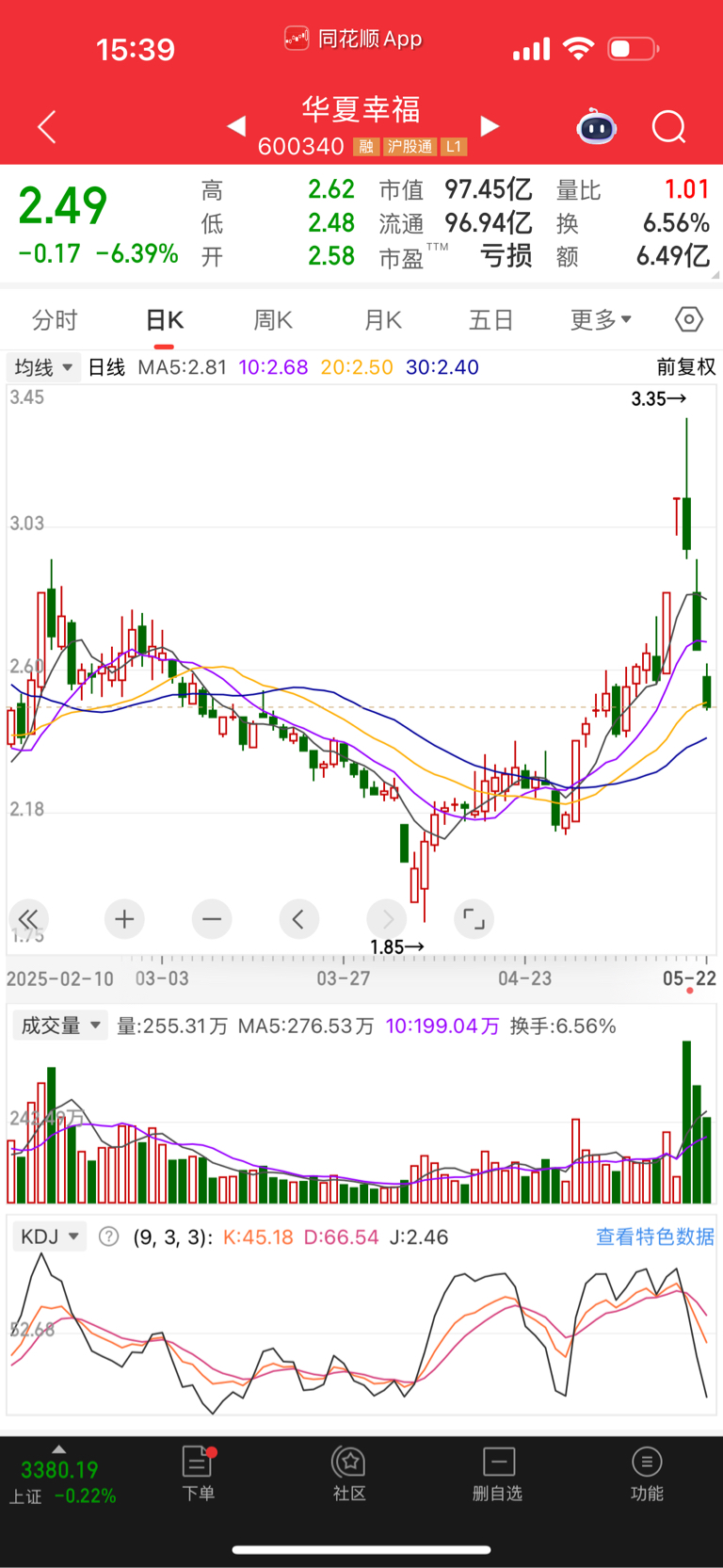Image resolution: width=723 pixels, height=1568 pixels.
Task: Switch to 周K tab
Action: pyautogui.click(x=273, y=320)
